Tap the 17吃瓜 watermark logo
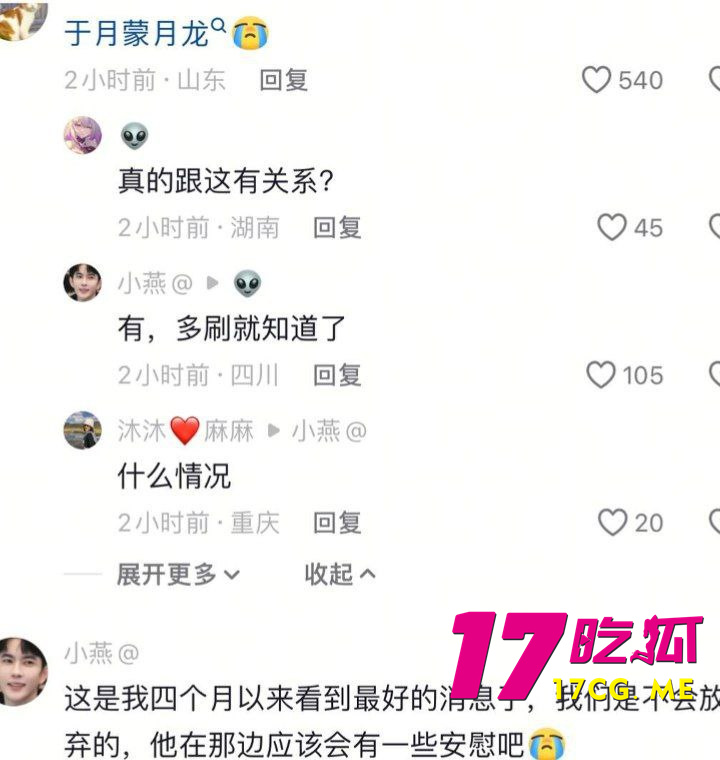The height and width of the screenshot is (760, 720). 577,655
